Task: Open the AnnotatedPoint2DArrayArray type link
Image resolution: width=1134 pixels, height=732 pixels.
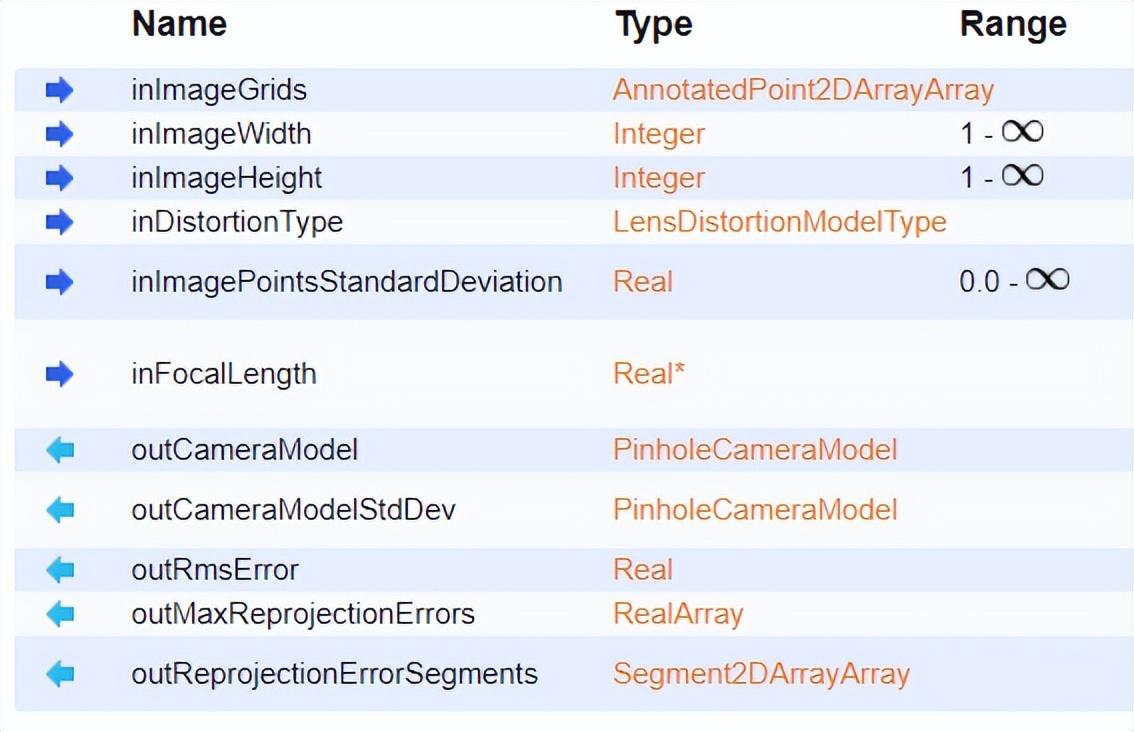Action: (803, 90)
